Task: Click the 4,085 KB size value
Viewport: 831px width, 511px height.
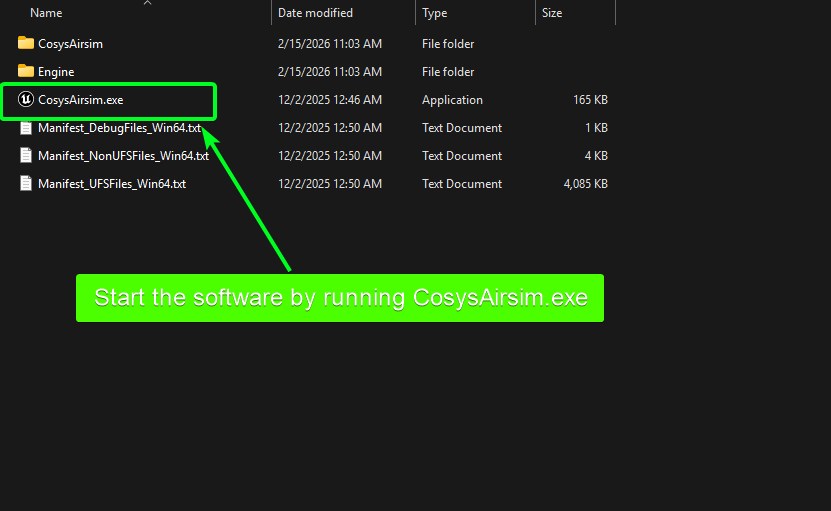Action: (586, 184)
